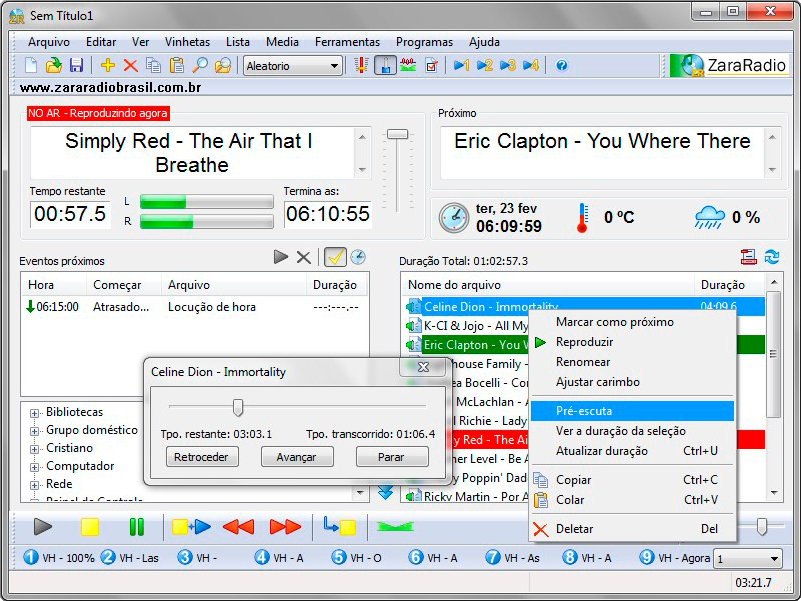Click the red rewind double-arrow icon
Image resolution: width=801 pixels, height=601 pixels.
pos(238,527)
